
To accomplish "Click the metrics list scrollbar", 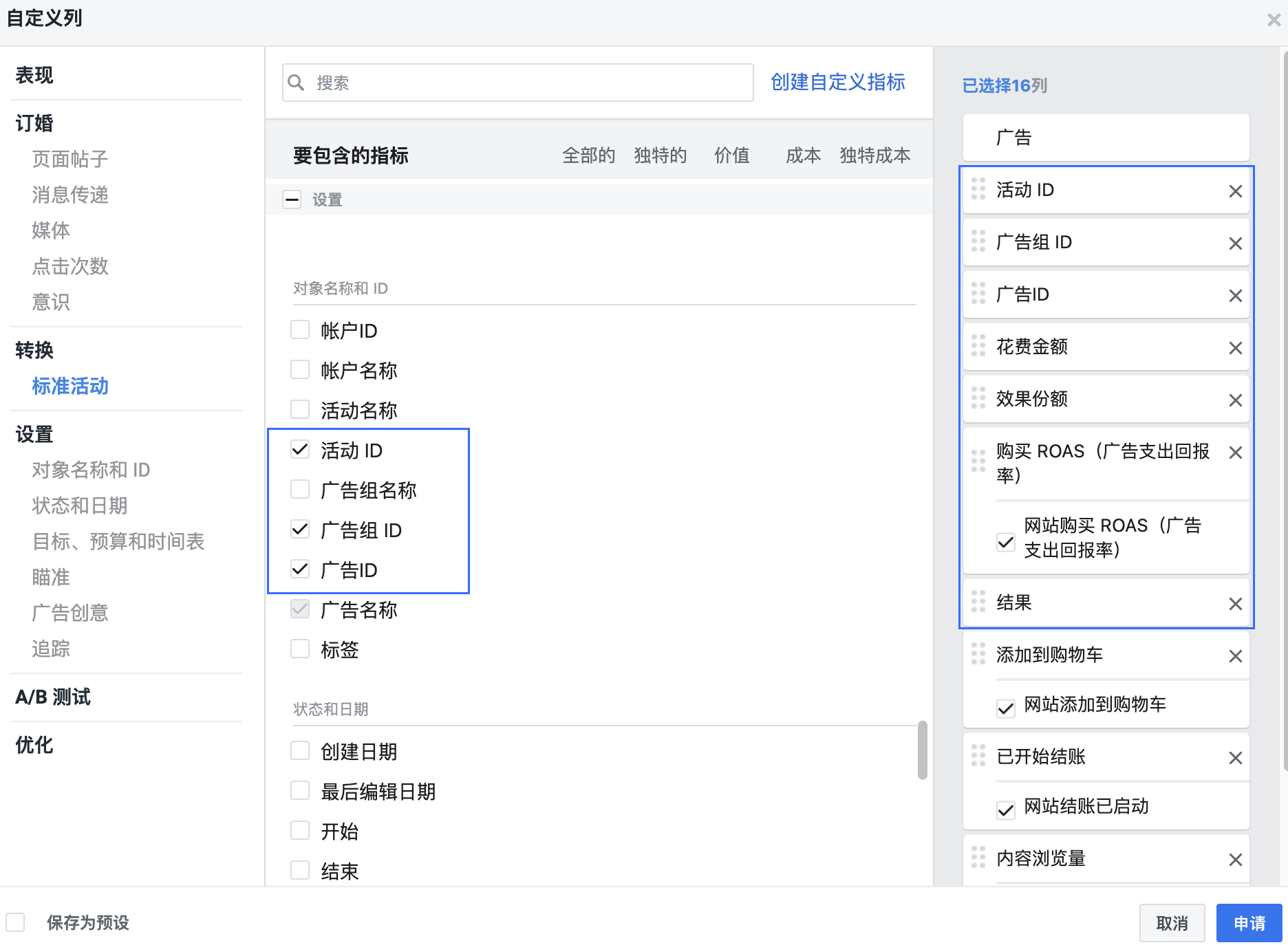I will coord(922,750).
